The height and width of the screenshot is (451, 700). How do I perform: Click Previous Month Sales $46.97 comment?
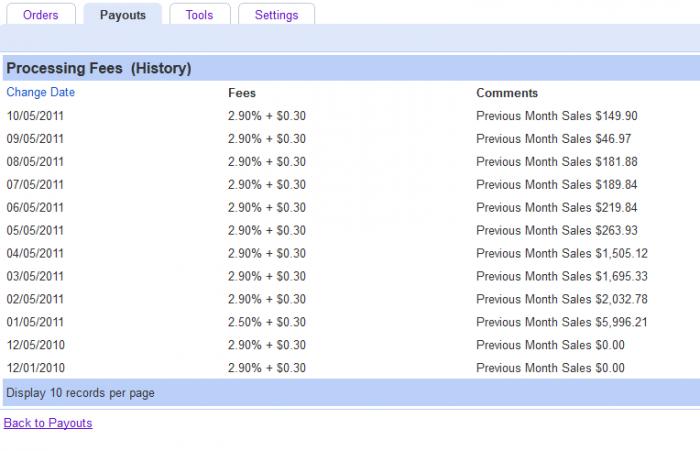click(x=554, y=138)
